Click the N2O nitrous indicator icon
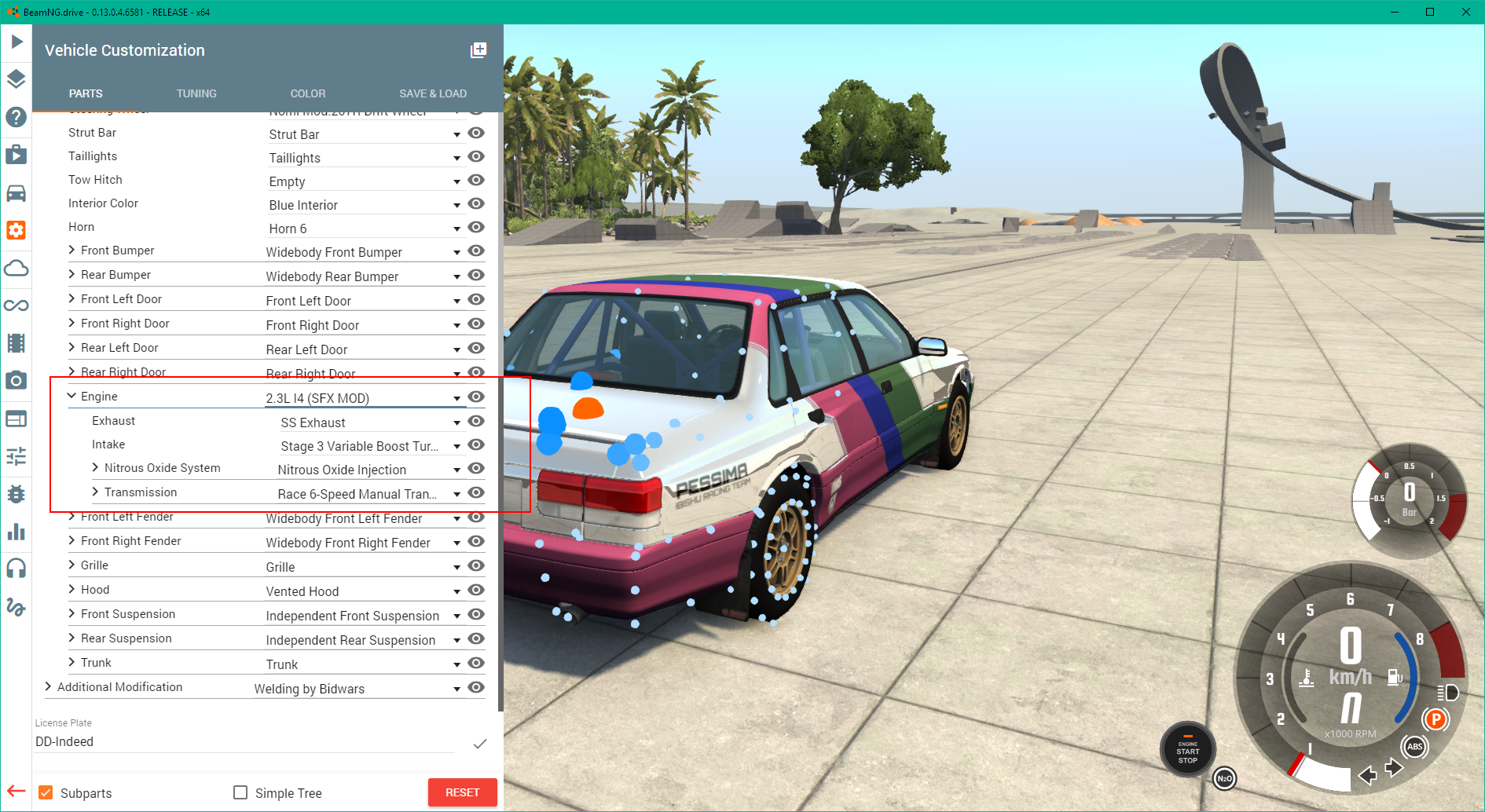The width and height of the screenshot is (1485, 812). tap(1224, 778)
